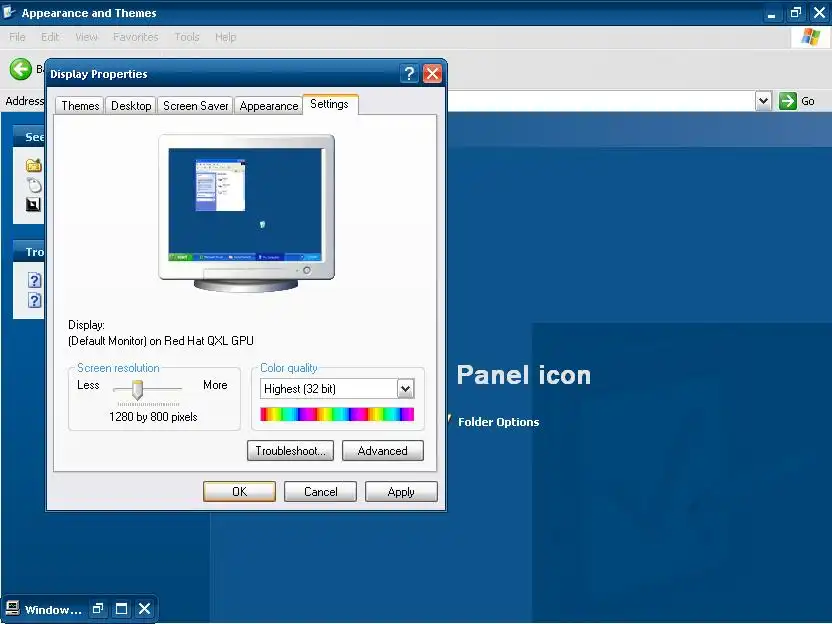The image size is (832, 624).
Task: Switch to the Appearance tab
Action: pos(268,106)
